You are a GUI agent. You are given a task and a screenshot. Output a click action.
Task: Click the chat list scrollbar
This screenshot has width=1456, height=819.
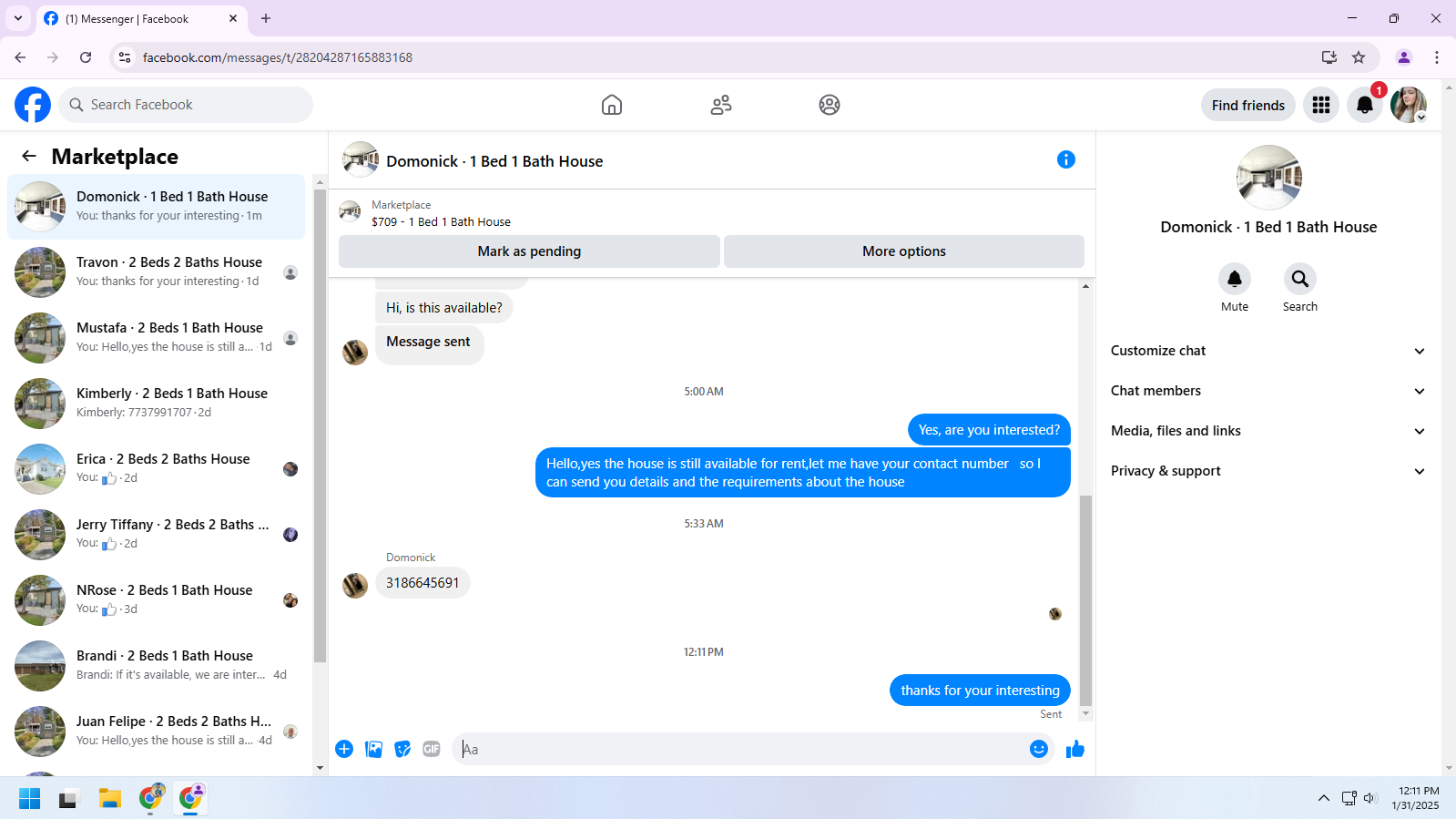320,425
